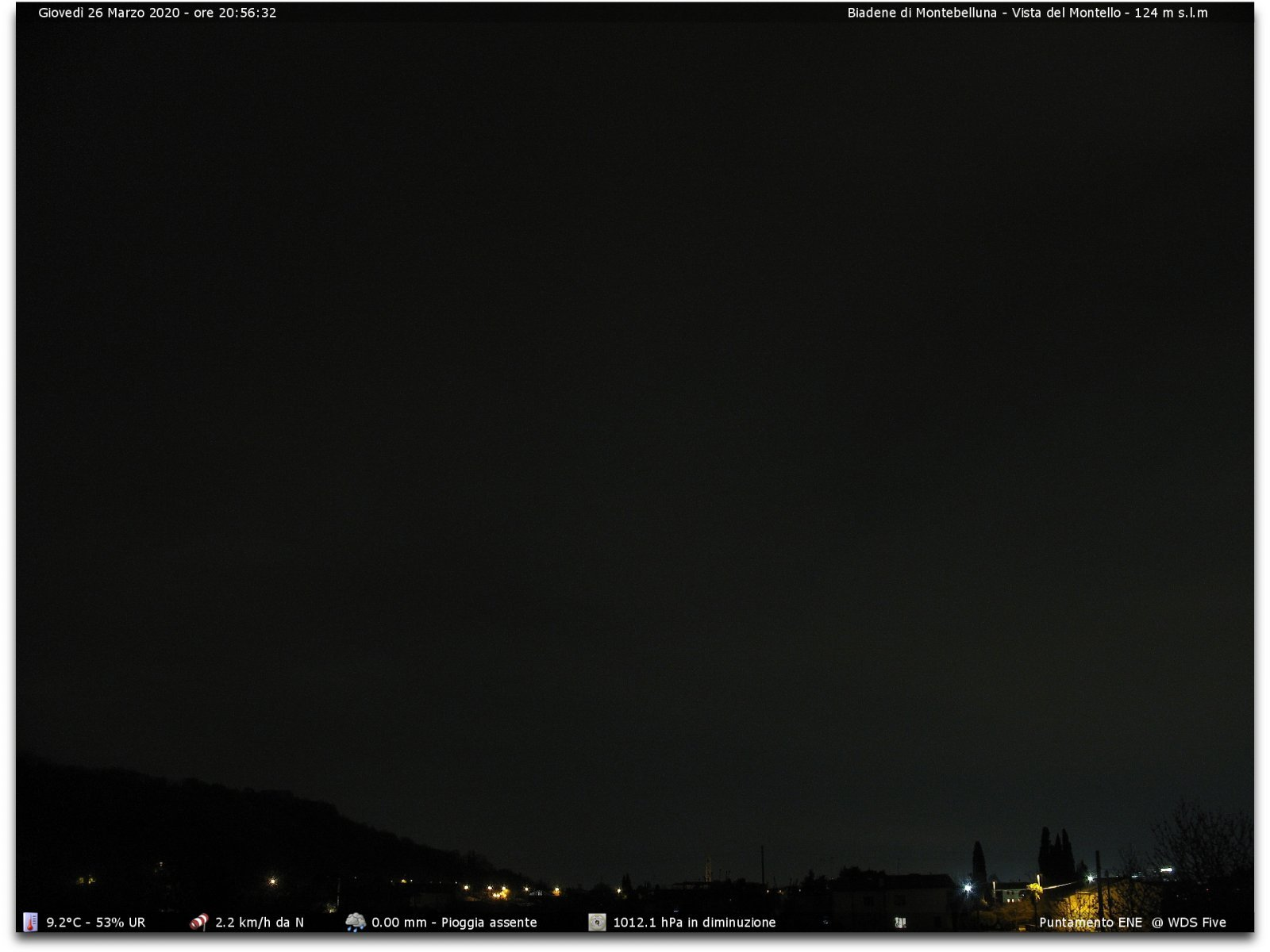This screenshot has width=1270, height=952.
Task: Click the '0.00 mm - Pioggia assente' reading
Action: [x=454, y=923]
